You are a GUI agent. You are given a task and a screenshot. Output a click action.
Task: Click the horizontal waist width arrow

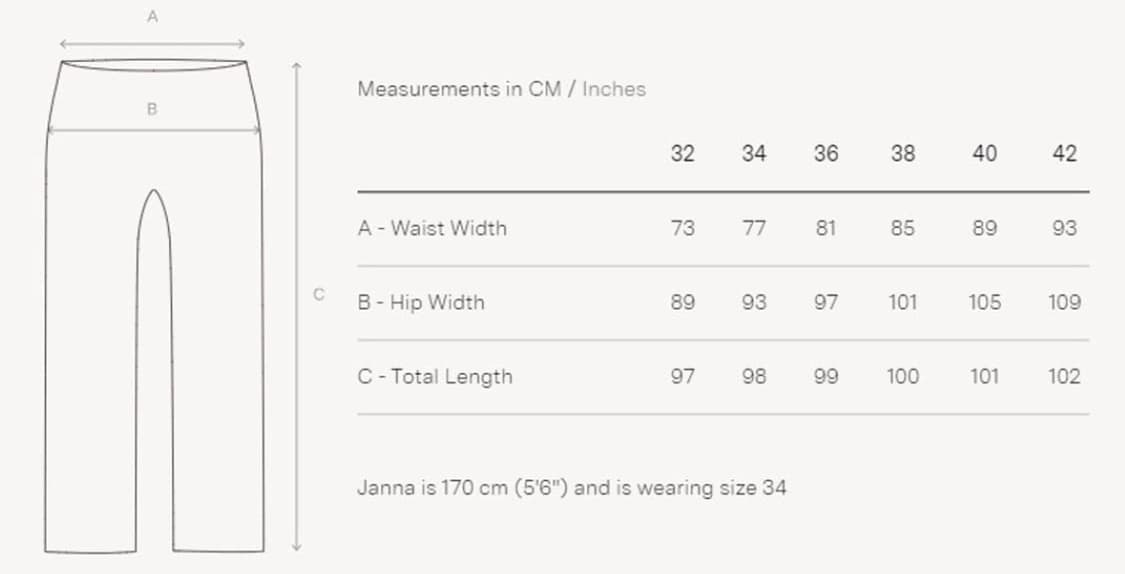[152, 44]
